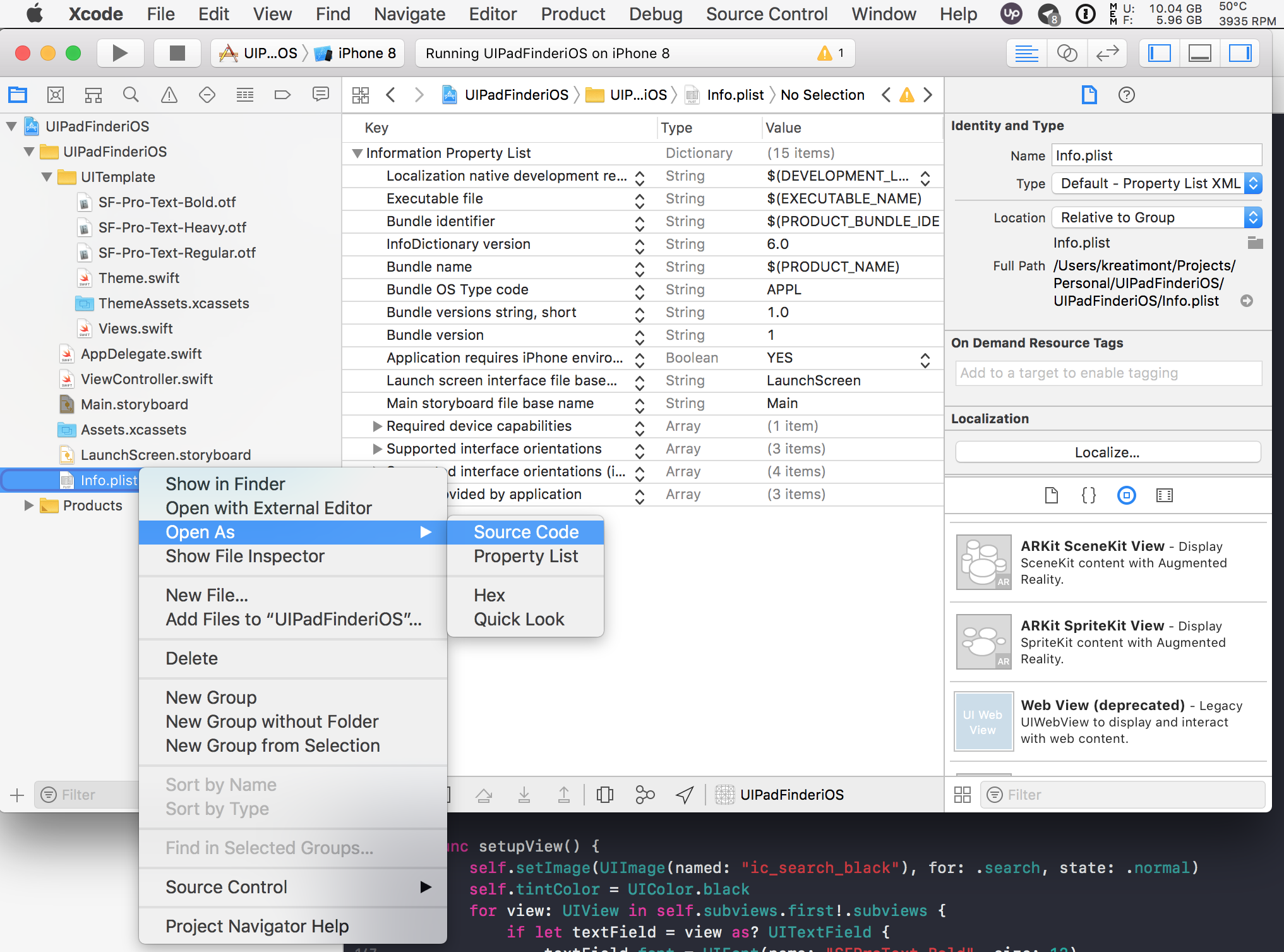Open the Product menu
Screen dimensions: 1284x952
coord(573,14)
